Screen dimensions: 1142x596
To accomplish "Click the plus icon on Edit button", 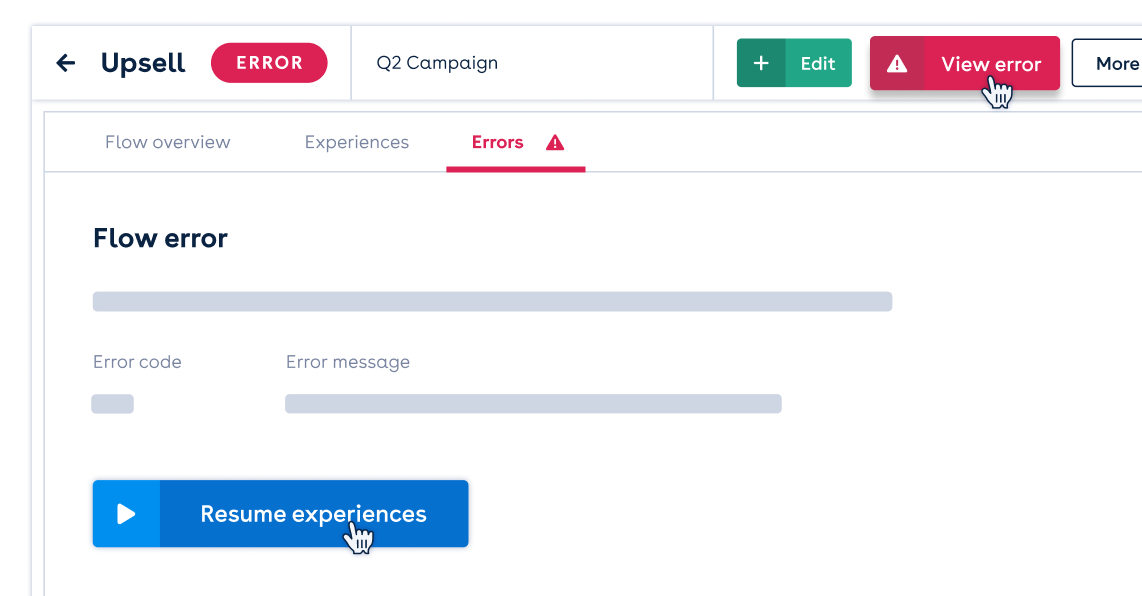I will 761,63.
